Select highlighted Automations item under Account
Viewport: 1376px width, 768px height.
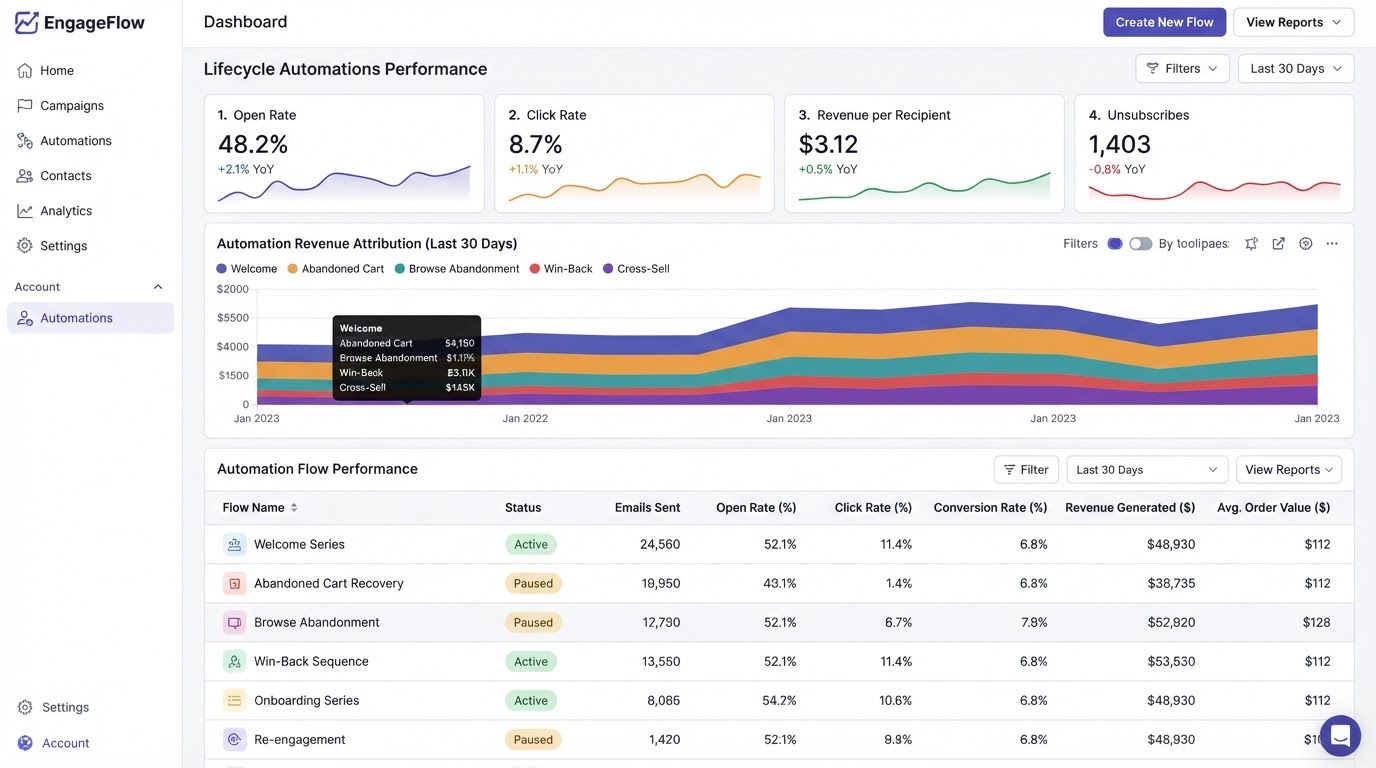click(x=91, y=318)
